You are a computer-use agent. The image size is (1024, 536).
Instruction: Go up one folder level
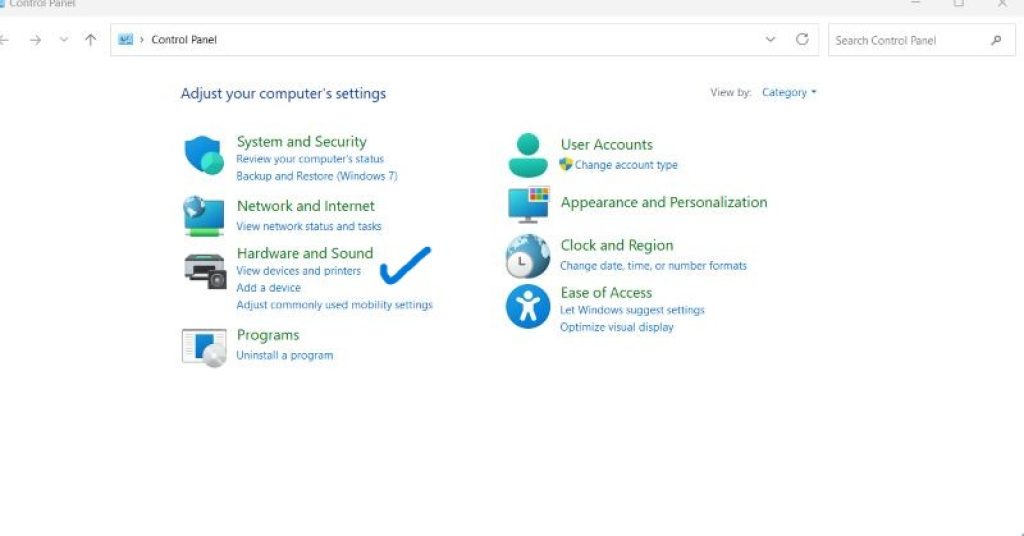tap(91, 40)
